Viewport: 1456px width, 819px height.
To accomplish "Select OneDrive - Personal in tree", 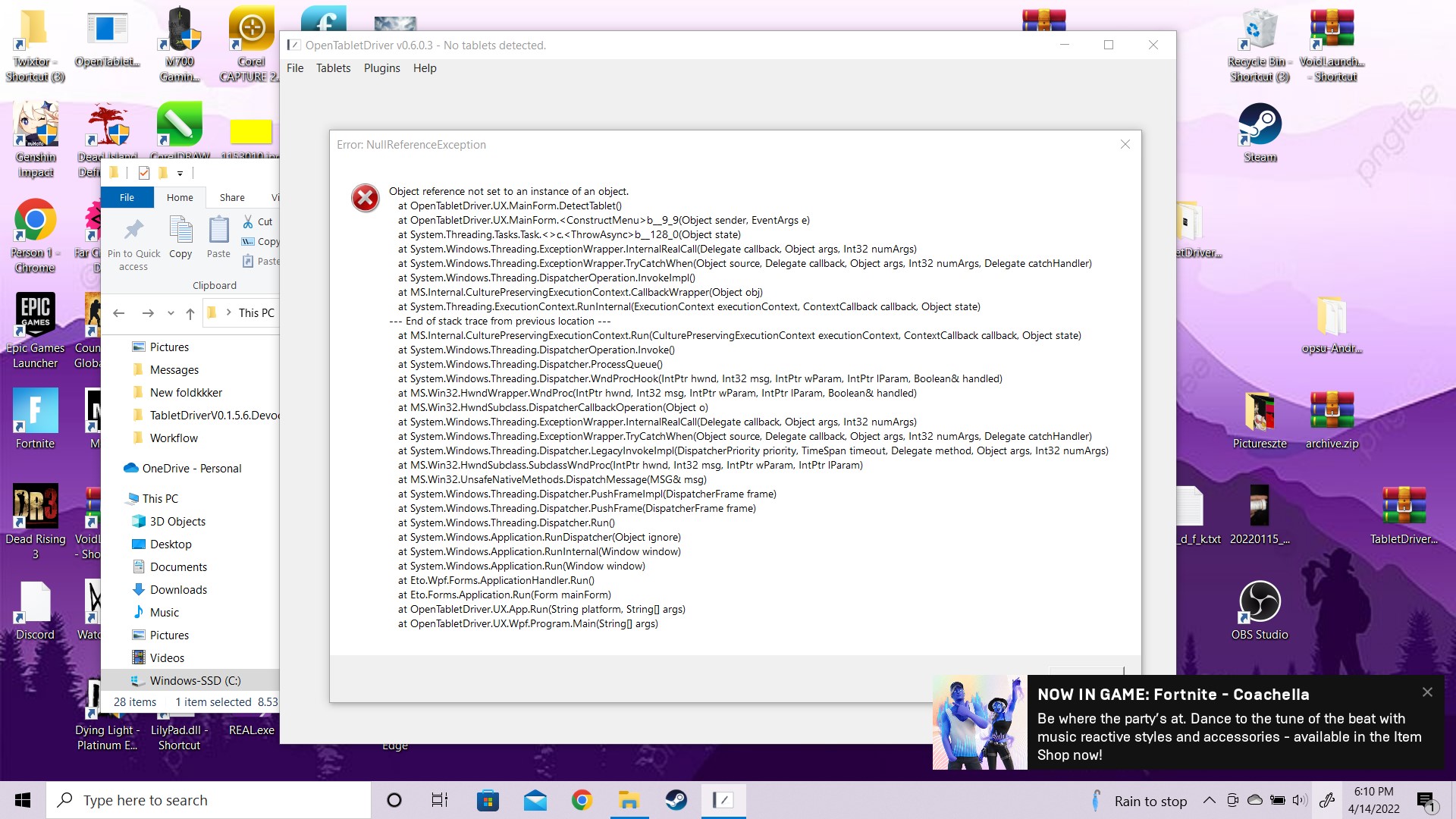I will [191, 469].
